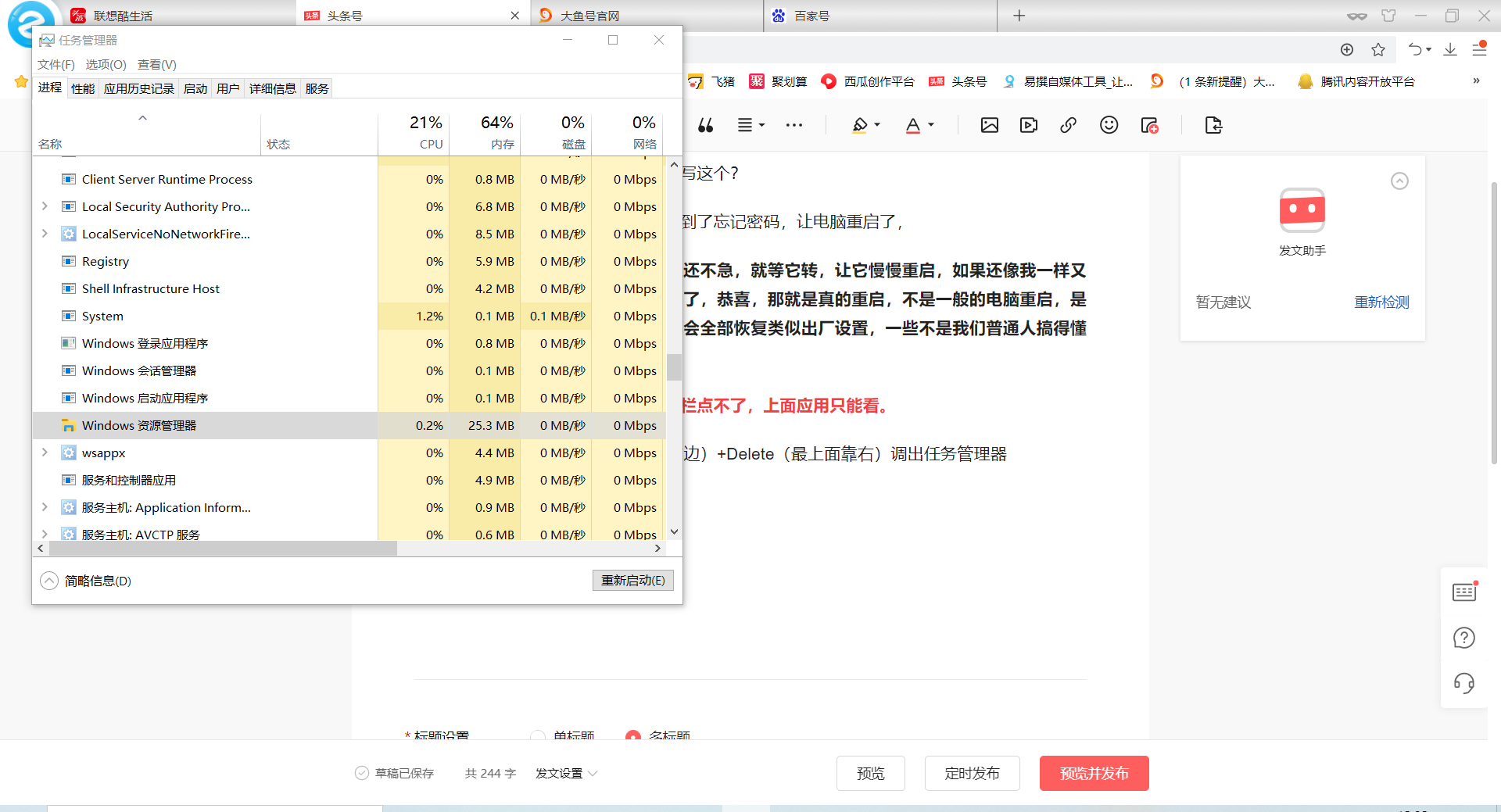Screen dimensions: 1501x812
Task: Click the 重新启动(E) button
Action: pos(632,580)
